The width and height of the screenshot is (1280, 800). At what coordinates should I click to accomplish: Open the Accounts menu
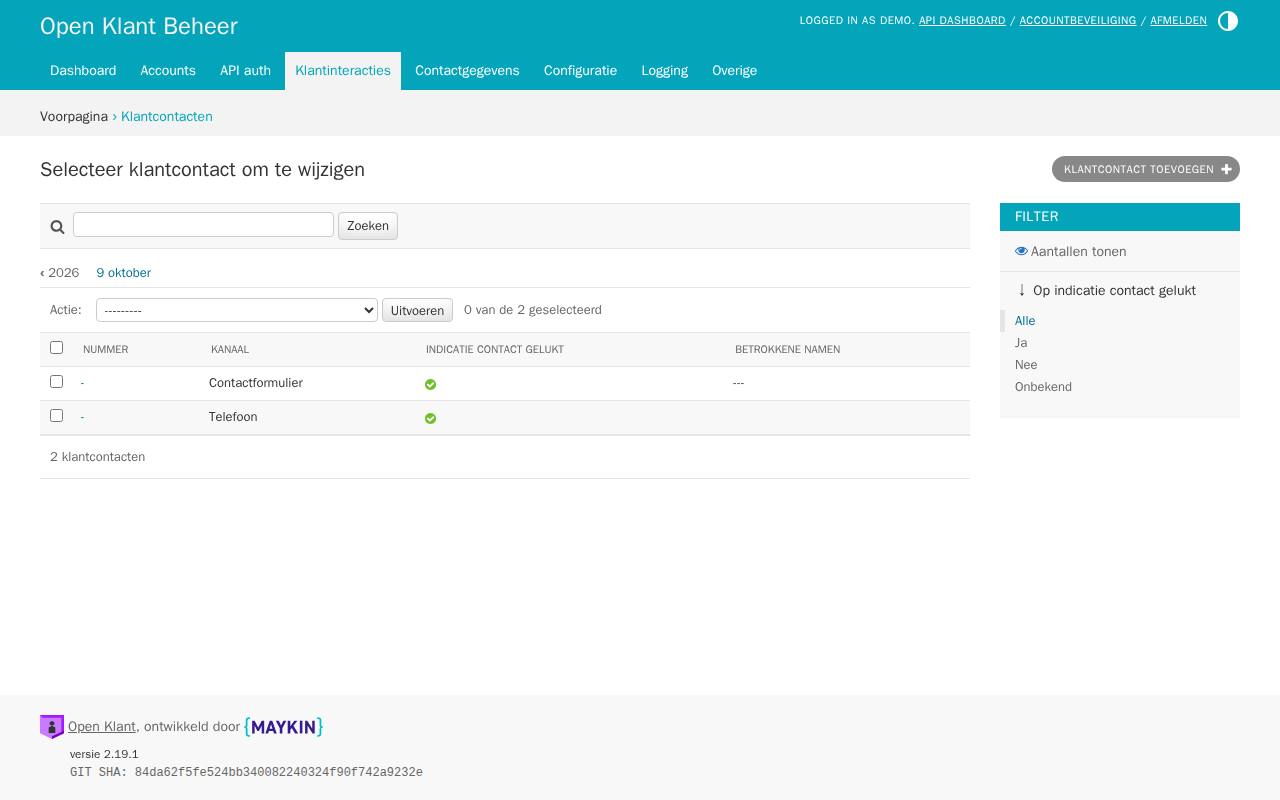pyautogui.click(x=168, y=71)
